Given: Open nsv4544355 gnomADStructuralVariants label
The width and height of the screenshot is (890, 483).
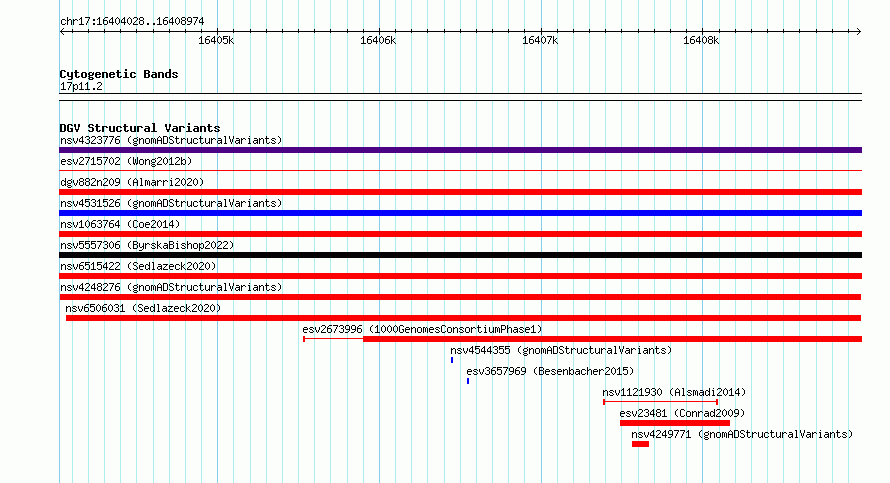Looking at the screenshot, I should (x=561, y=350).
